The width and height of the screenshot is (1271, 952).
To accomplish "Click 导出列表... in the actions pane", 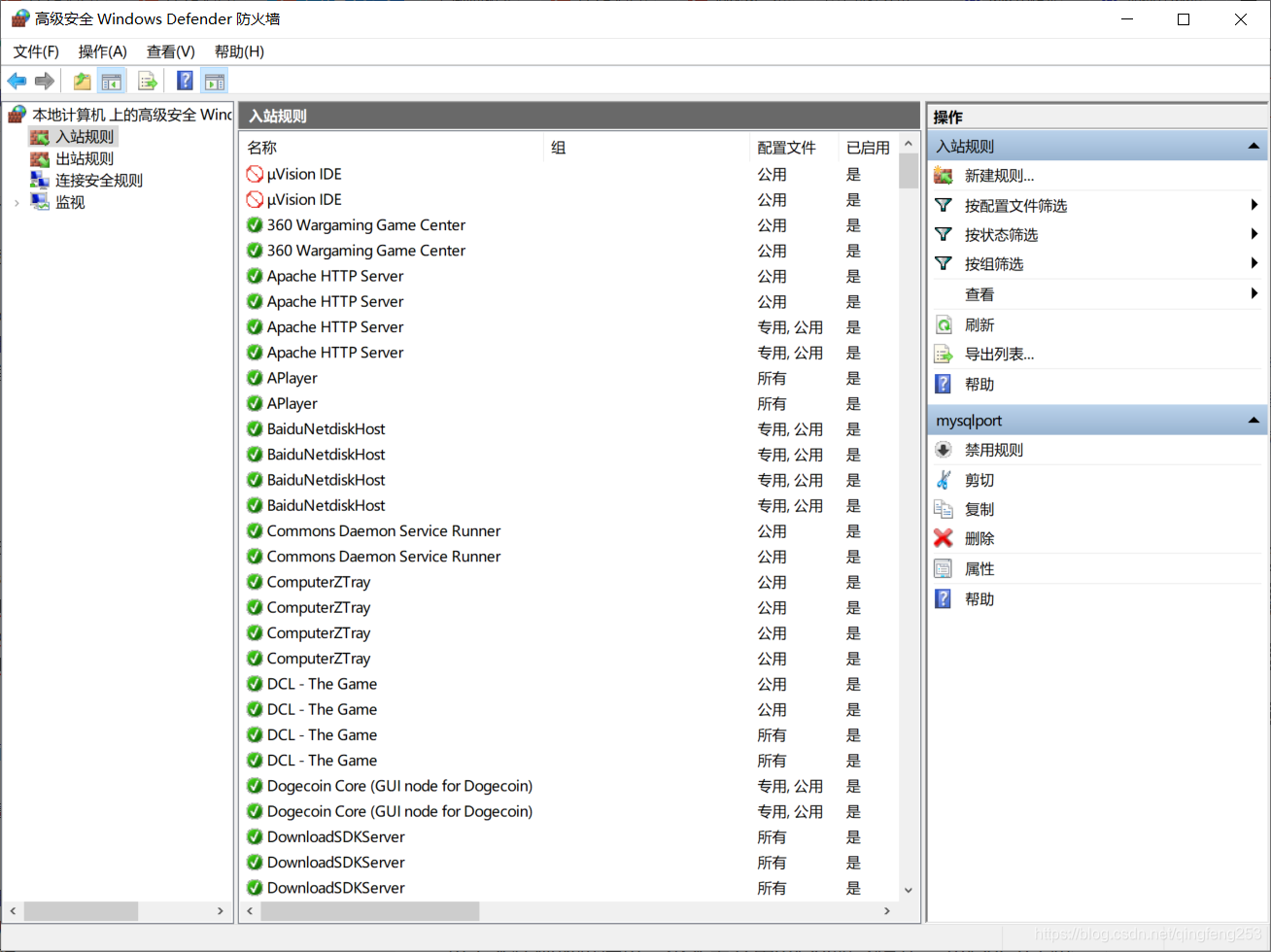I will coord(999,355).
